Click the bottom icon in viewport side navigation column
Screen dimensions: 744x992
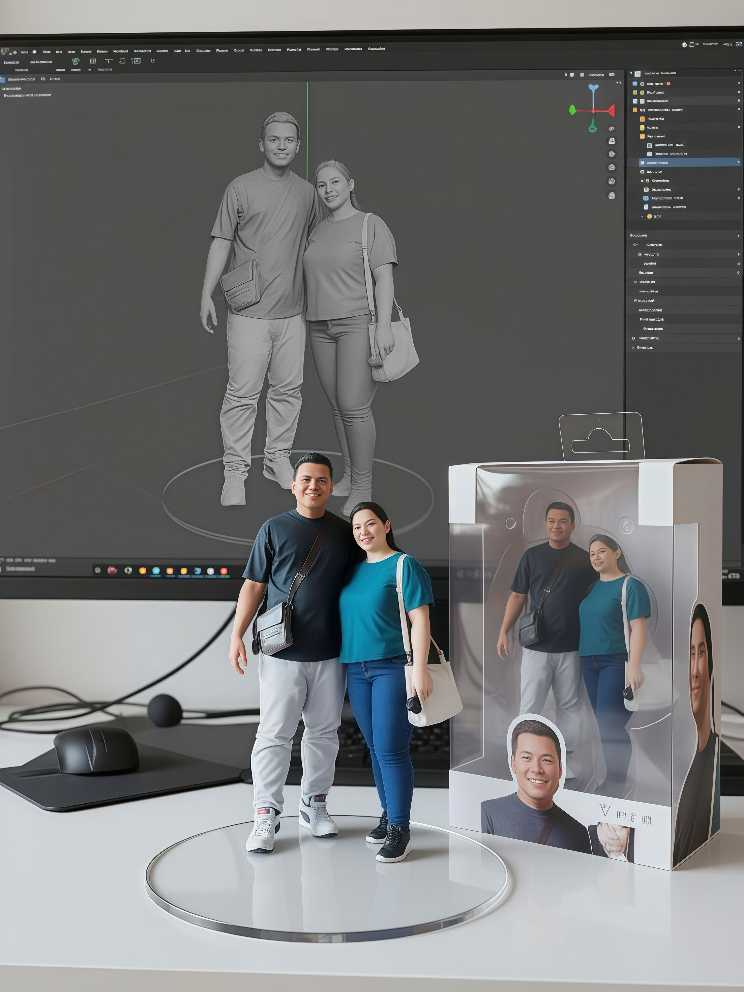point(610,195)
